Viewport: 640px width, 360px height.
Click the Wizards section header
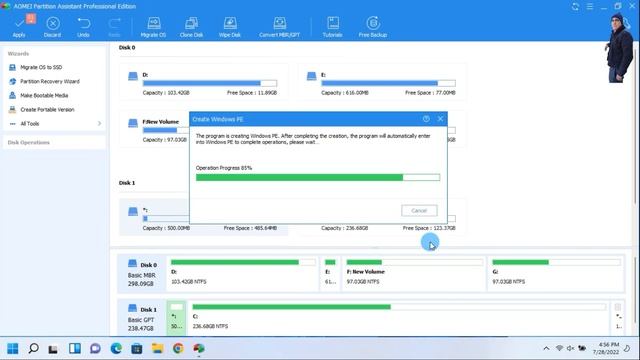[18, 53]
